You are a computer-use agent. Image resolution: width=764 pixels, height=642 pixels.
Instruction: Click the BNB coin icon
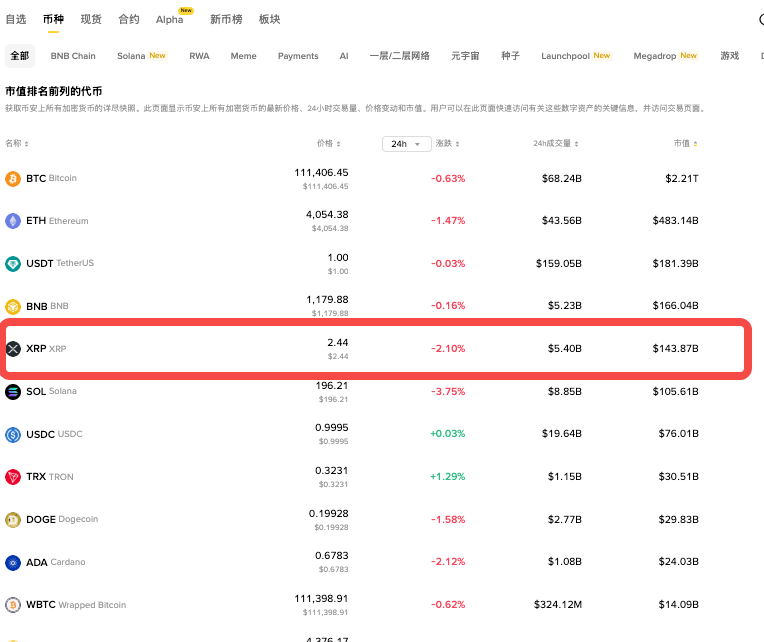click(13, 307)
